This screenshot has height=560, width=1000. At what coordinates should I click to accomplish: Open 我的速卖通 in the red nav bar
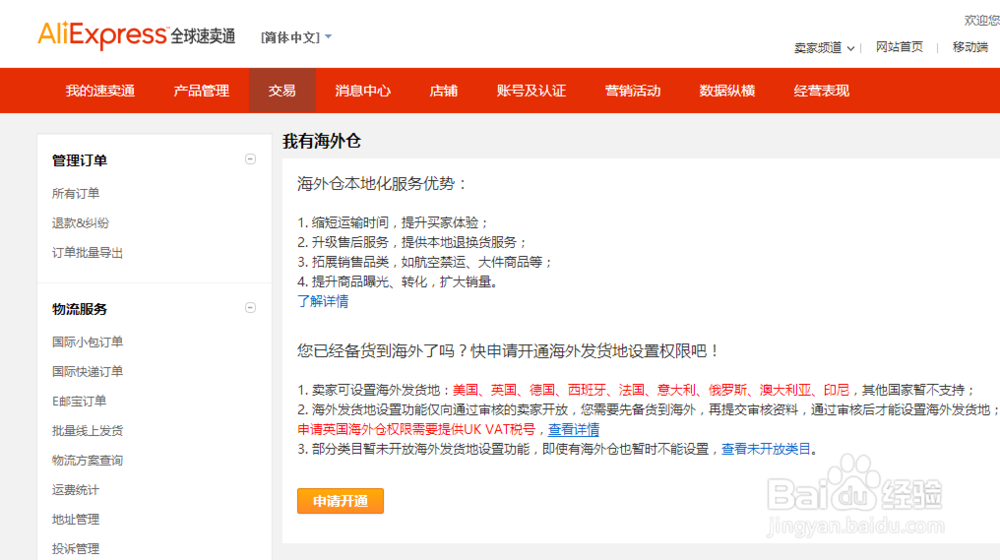[x=100, y=91]
